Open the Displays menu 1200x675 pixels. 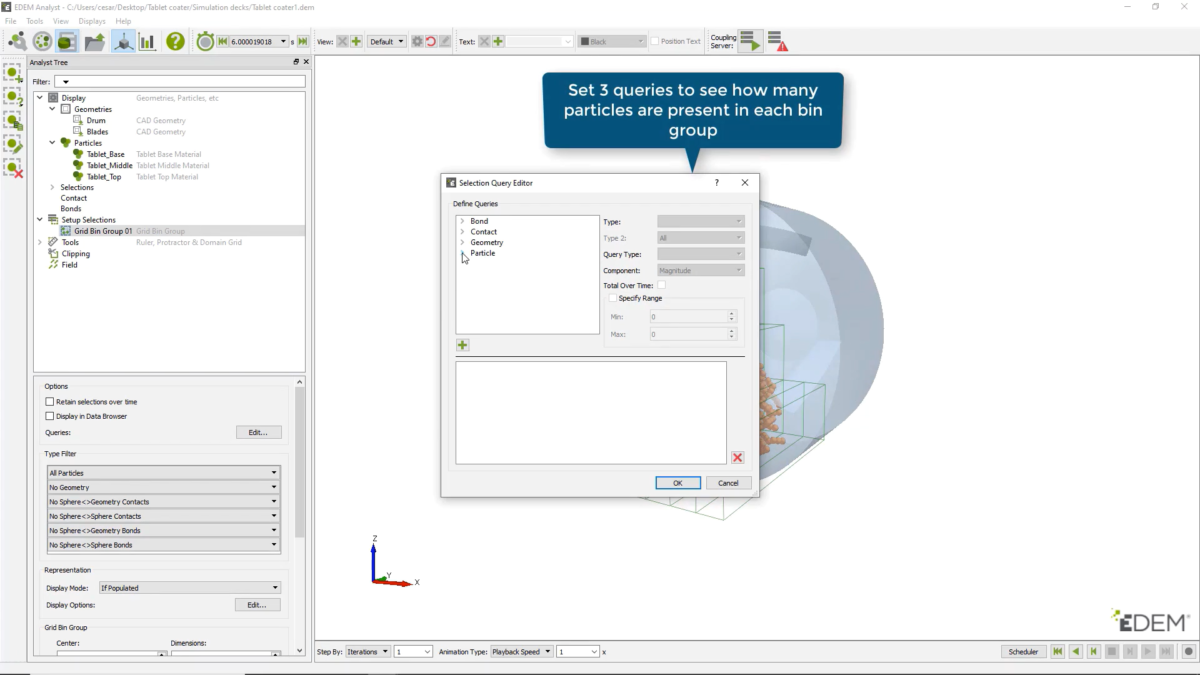(x=92, y=21)
